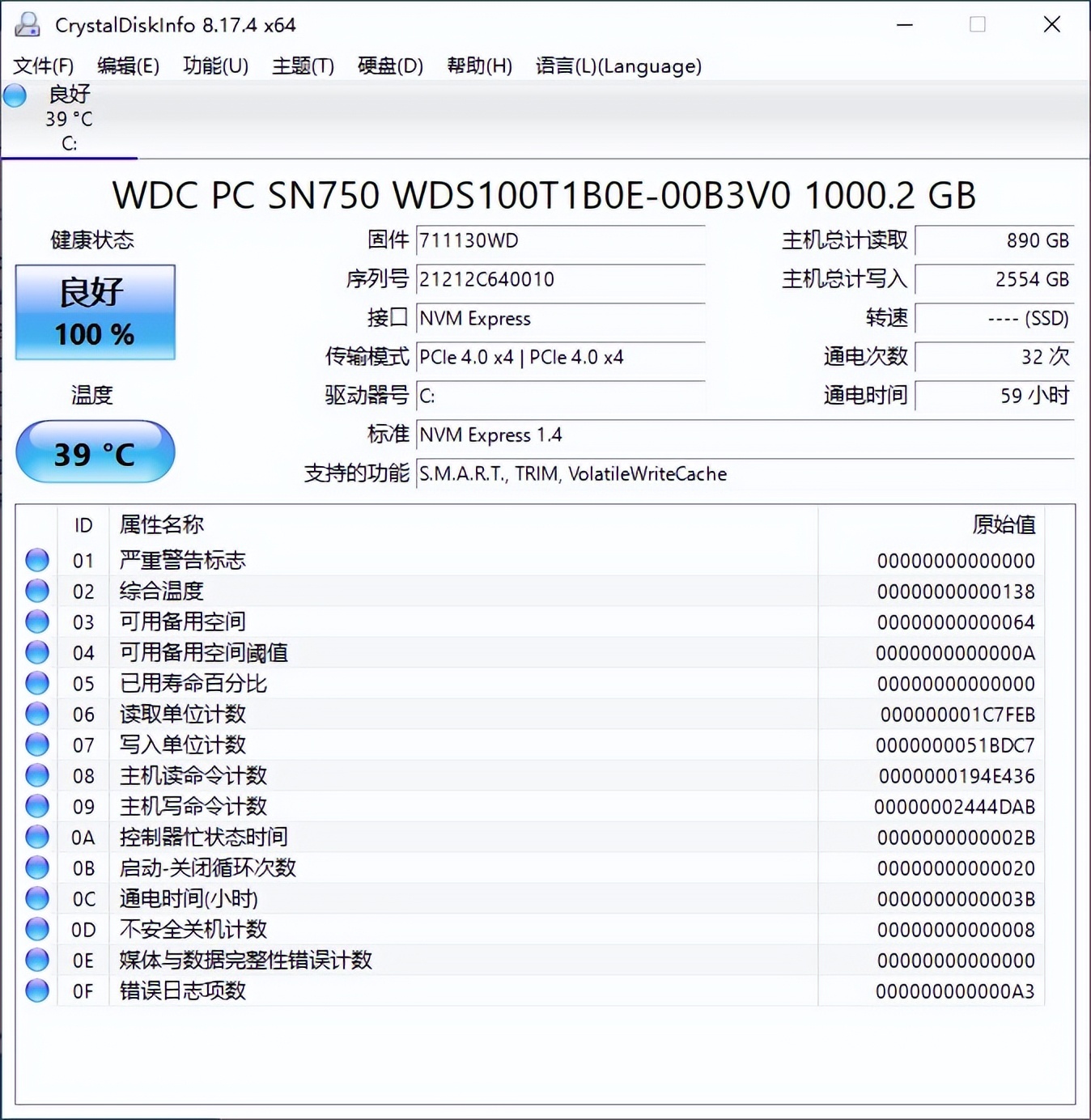Viewport: 1091px width, 1120px height.
Task: Open the 帮助(H) menu
Action: 479,66
